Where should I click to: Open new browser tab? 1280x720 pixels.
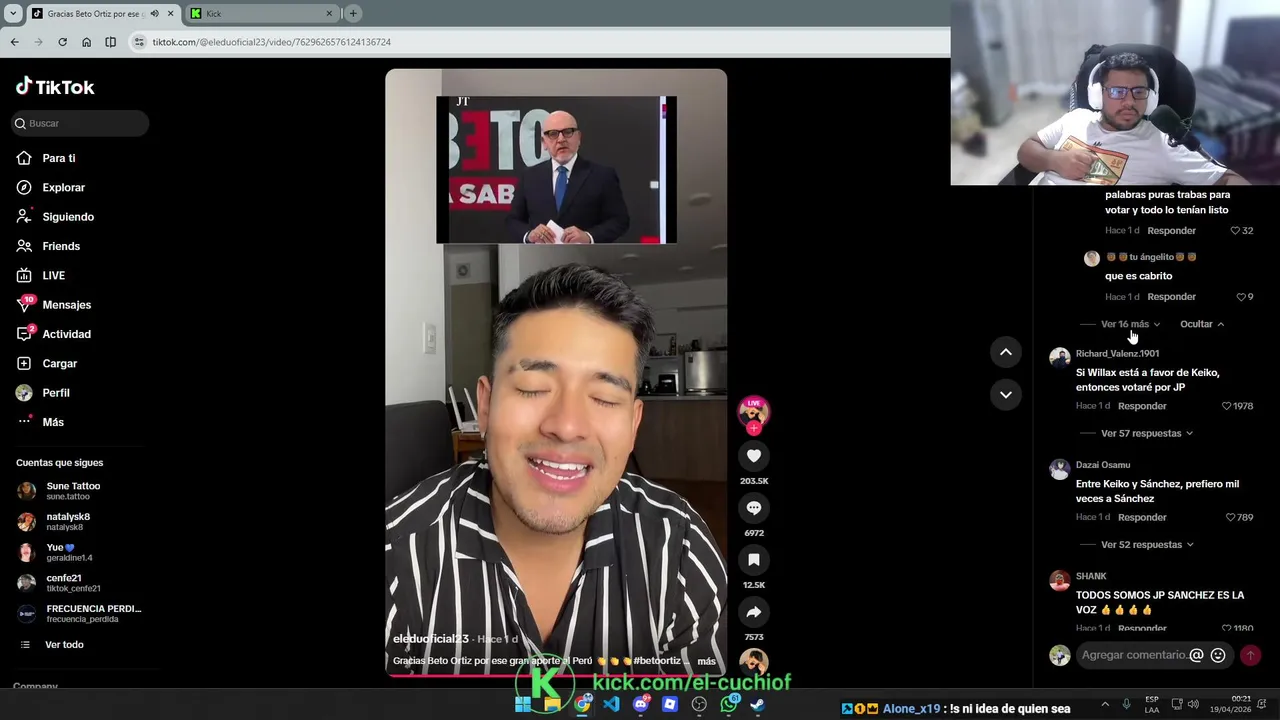[x=353, y=13]
